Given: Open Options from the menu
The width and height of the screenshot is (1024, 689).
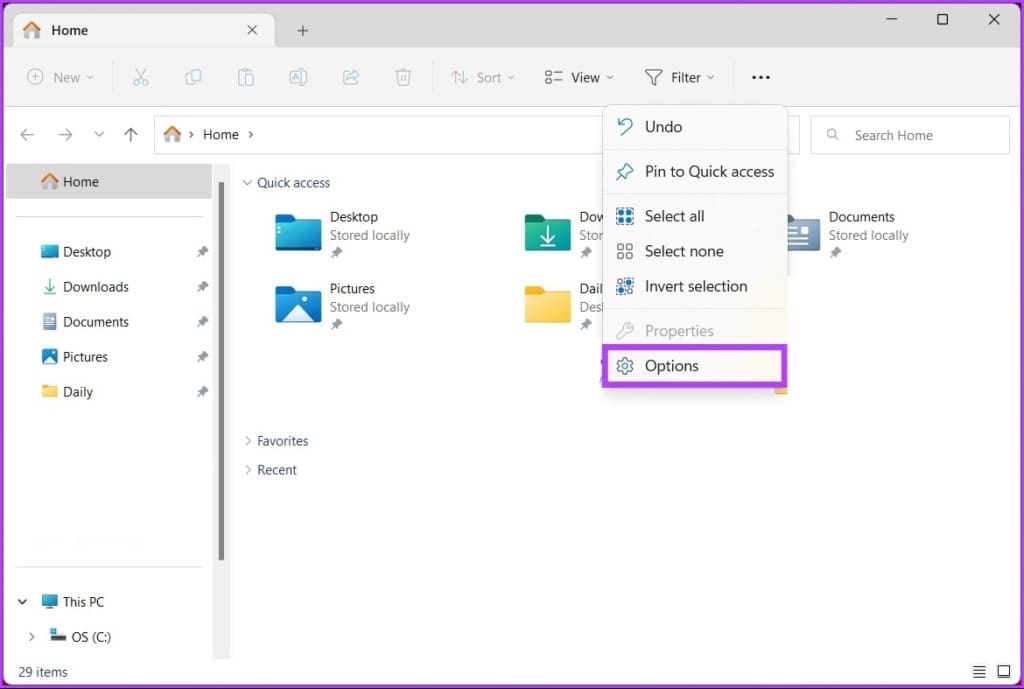Looking at the screenshot, I should [695, 366].
